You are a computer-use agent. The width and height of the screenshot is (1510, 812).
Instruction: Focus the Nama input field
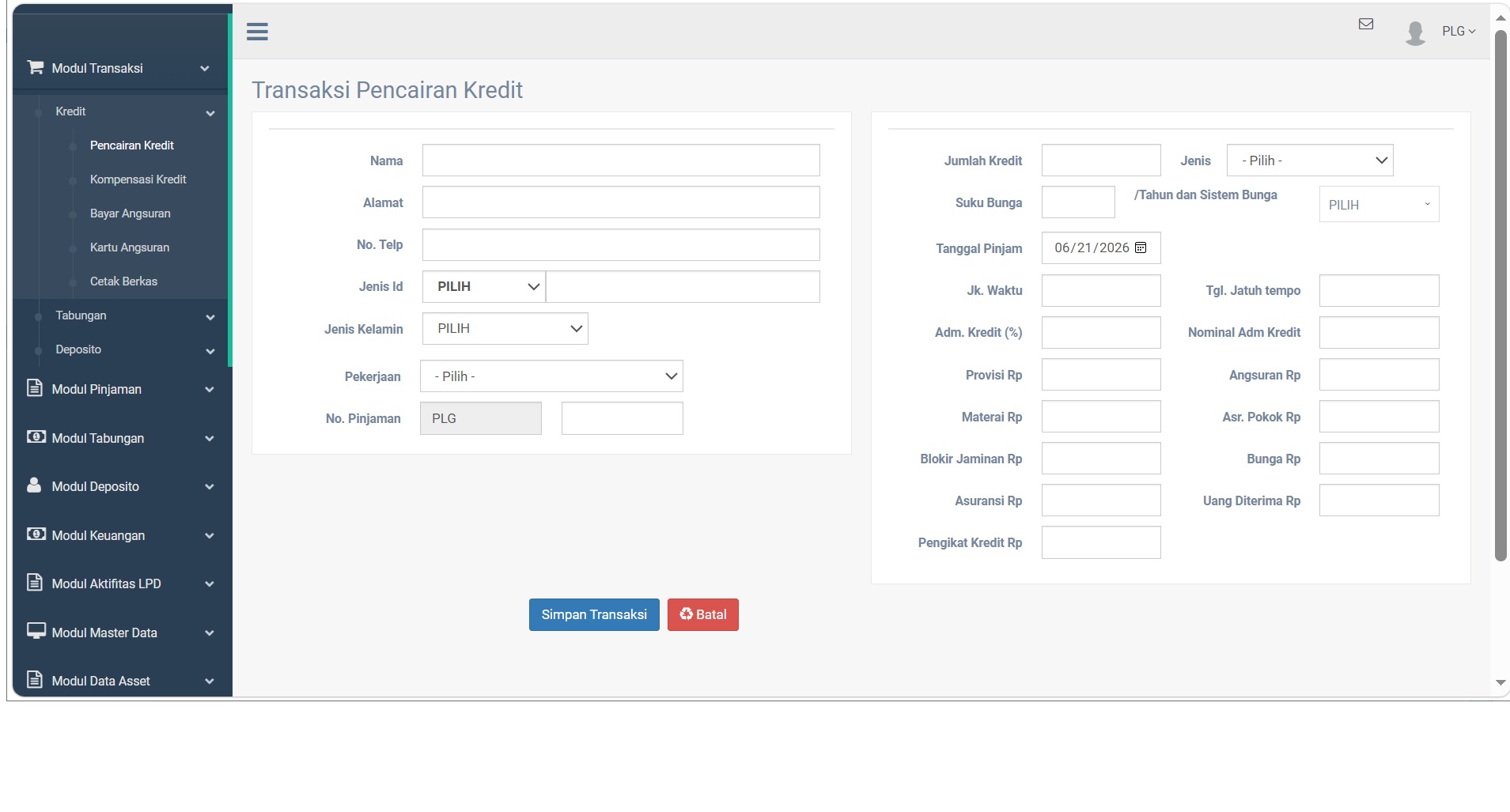pyautogui.click(x=621, y=160)
